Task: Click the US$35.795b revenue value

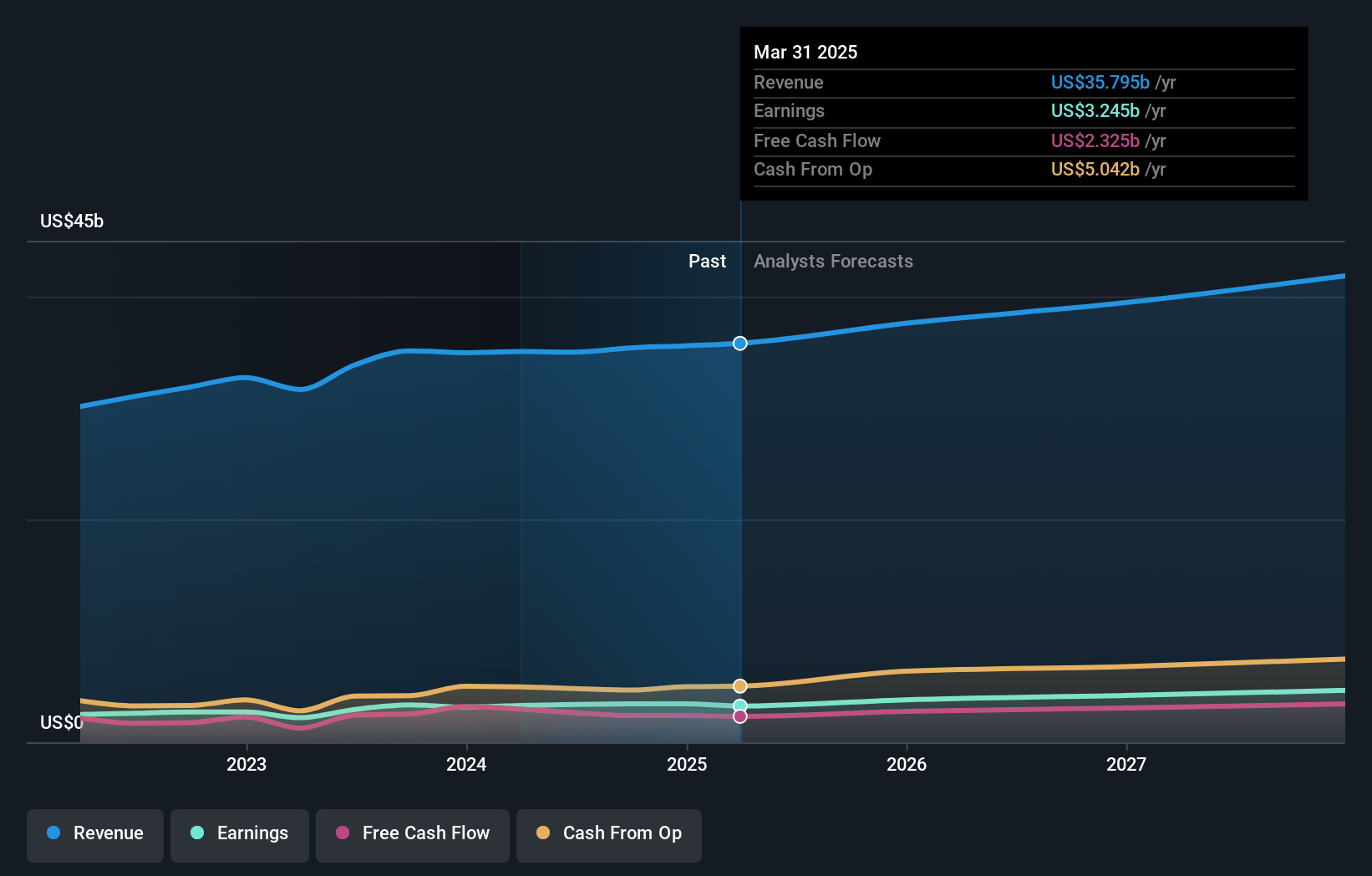Action: (1100, 83)
